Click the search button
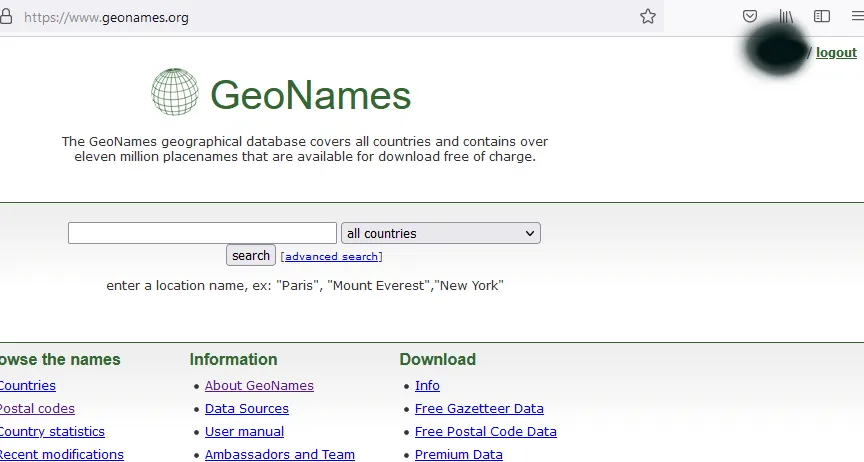 click(251, 255)
